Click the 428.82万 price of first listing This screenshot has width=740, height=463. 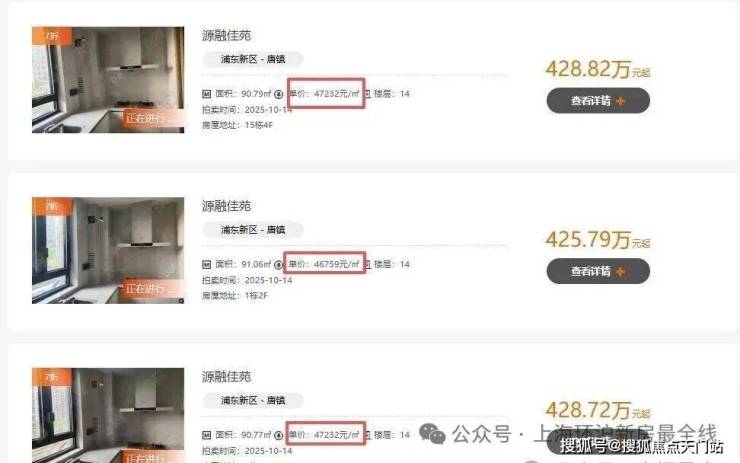[588, 69]
